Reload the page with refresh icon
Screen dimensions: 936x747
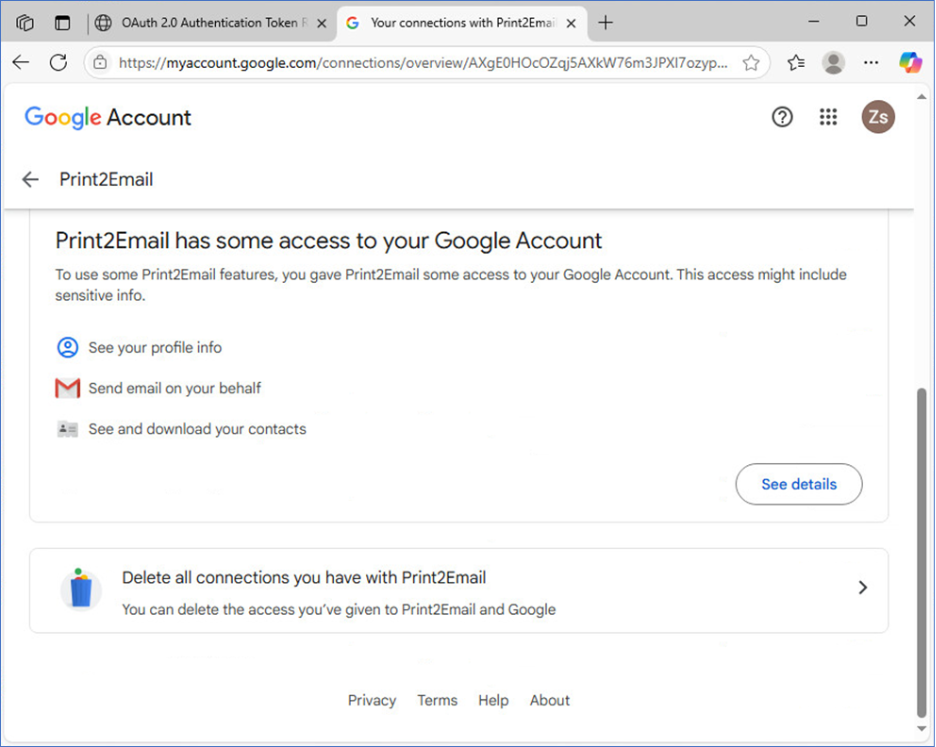(58, 62)
